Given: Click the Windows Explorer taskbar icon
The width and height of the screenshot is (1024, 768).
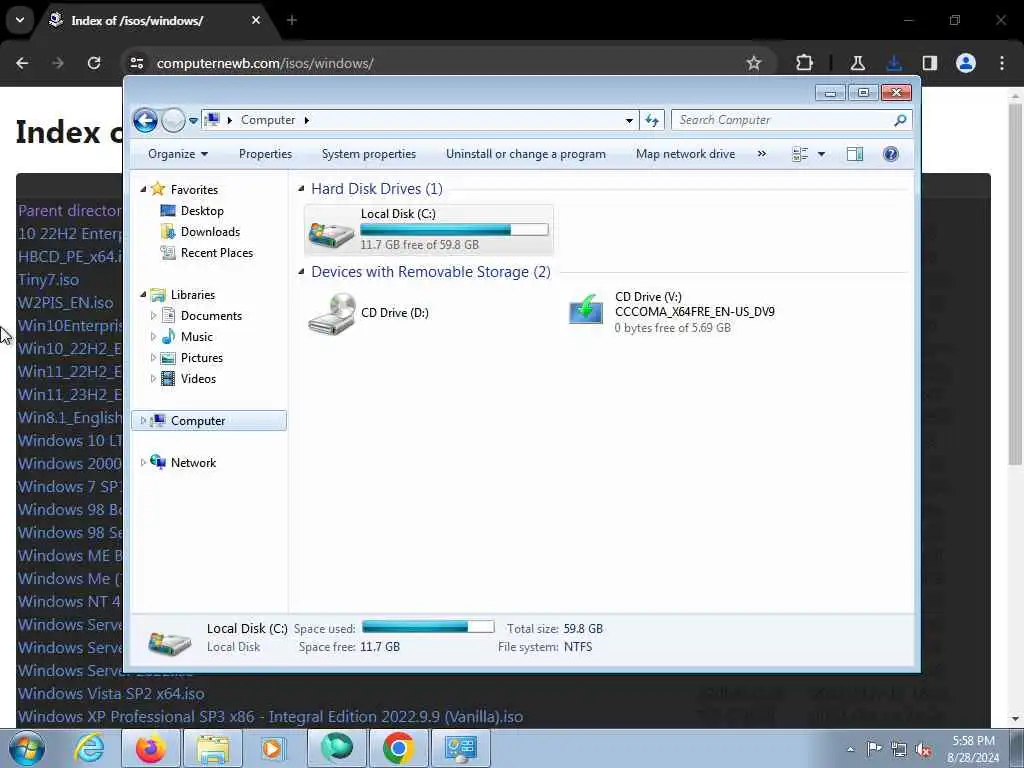Looking at the screenshot, I should pyautogui.click(x=213, y=748).
